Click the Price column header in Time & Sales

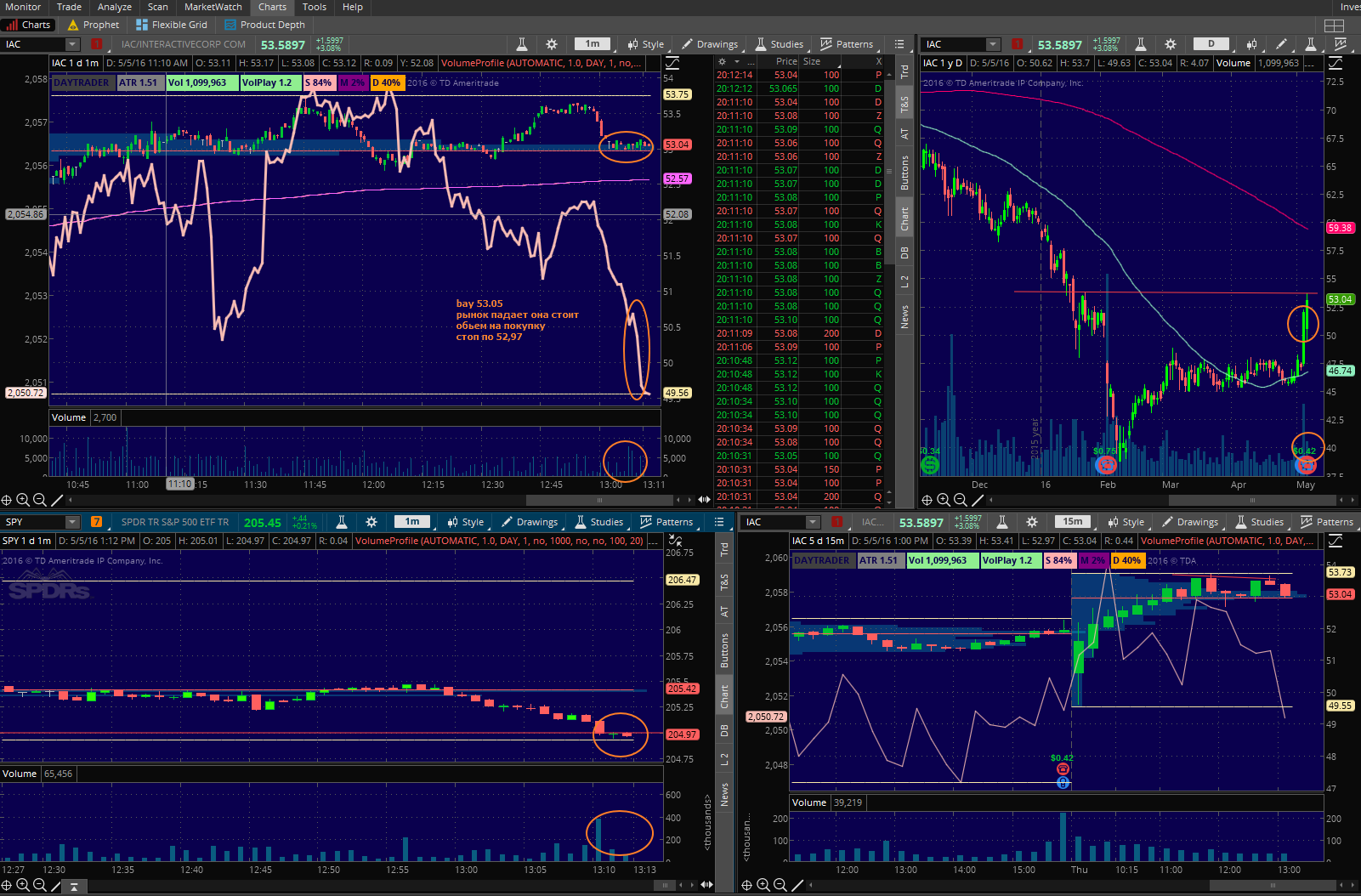coord(786,62)
